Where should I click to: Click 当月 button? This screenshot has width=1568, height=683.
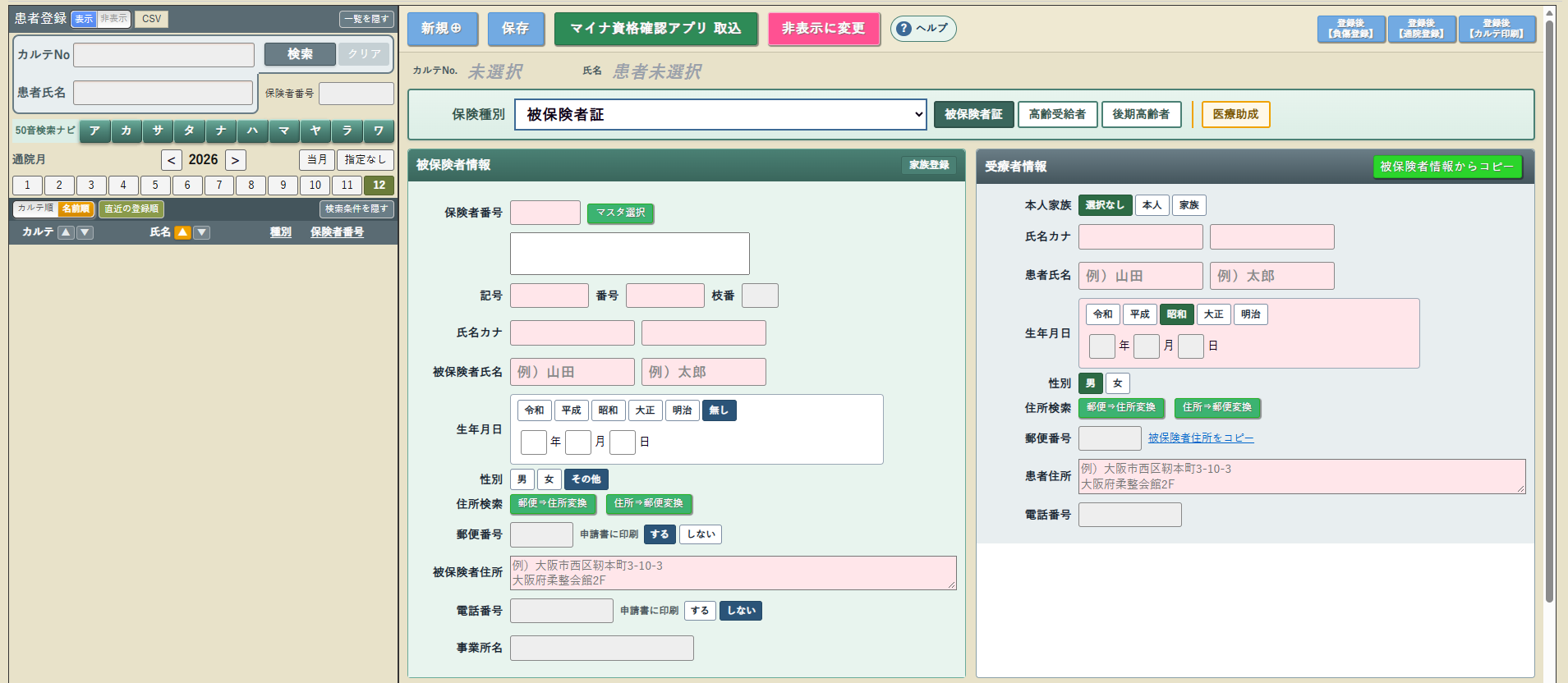(317, 160)
